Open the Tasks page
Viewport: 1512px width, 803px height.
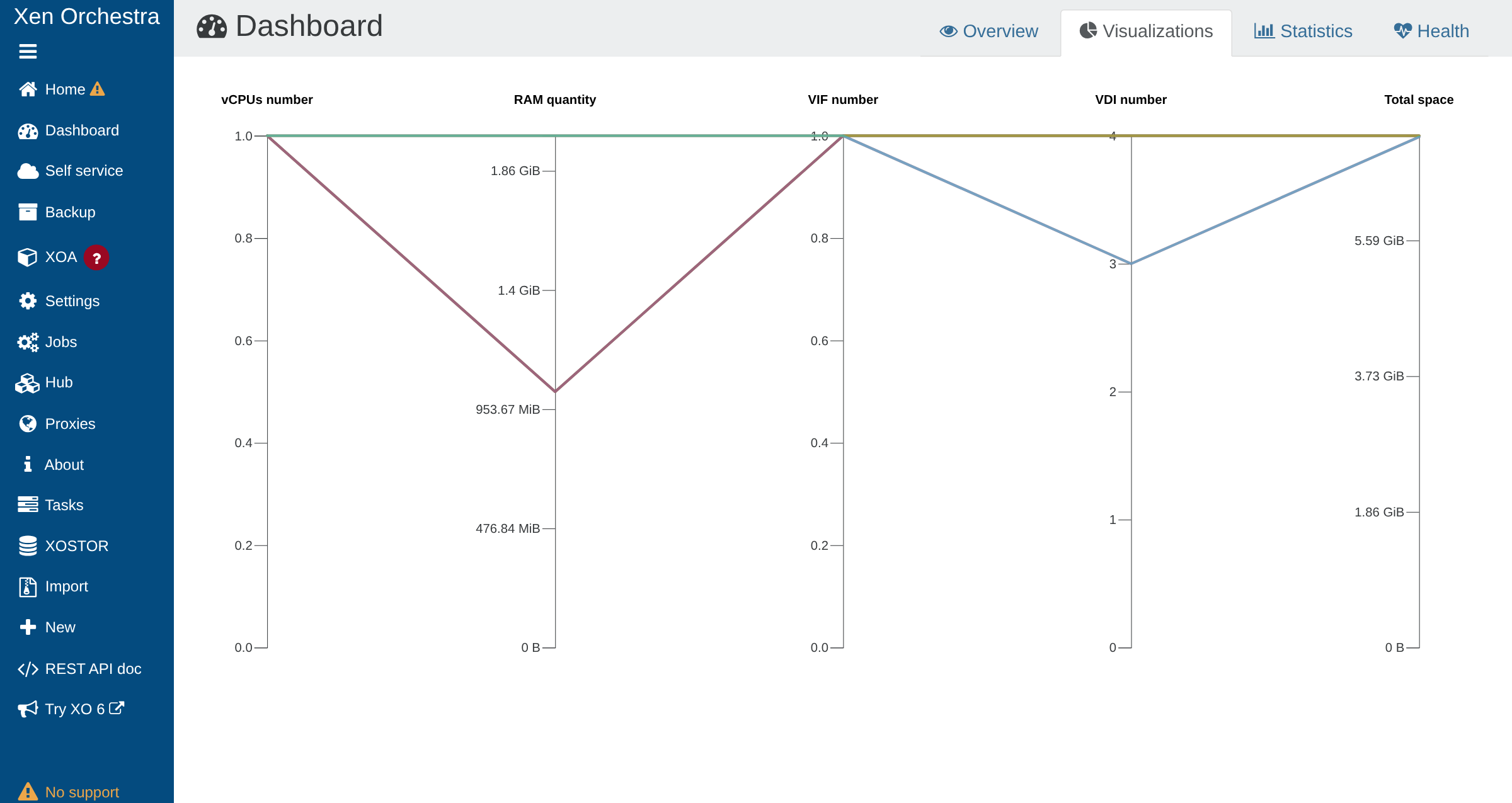click(64, 505)
